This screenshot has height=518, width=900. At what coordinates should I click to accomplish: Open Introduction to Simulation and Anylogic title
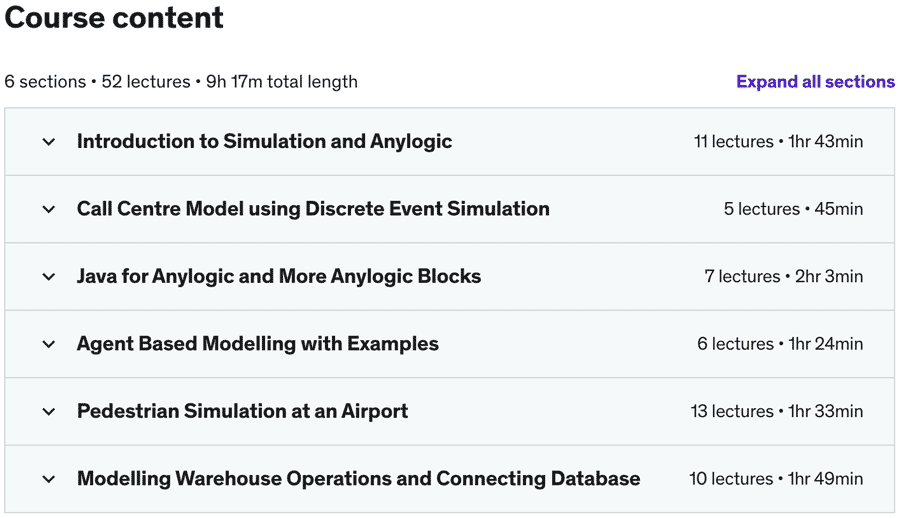pyautogui.click(x=264, y=142)
